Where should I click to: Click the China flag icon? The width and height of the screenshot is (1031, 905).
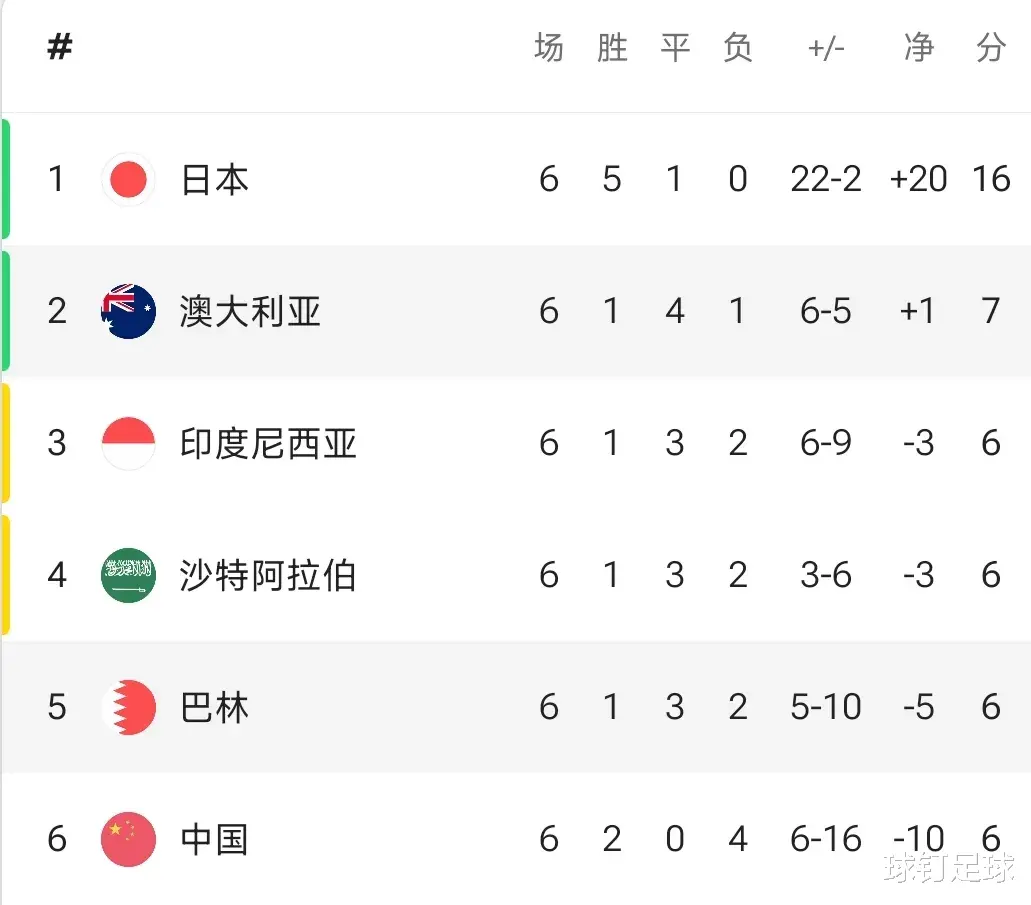coord(128,839)
